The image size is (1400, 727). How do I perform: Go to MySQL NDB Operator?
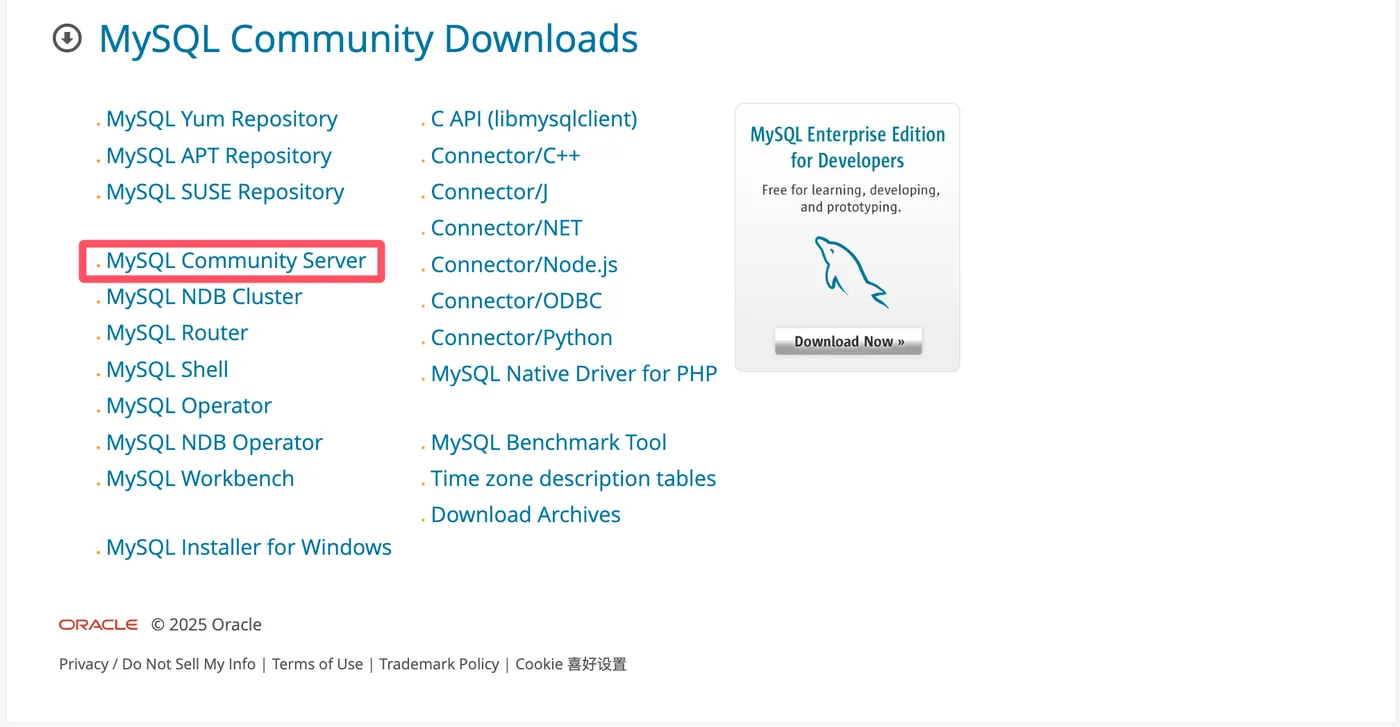(x=214, y=442)
